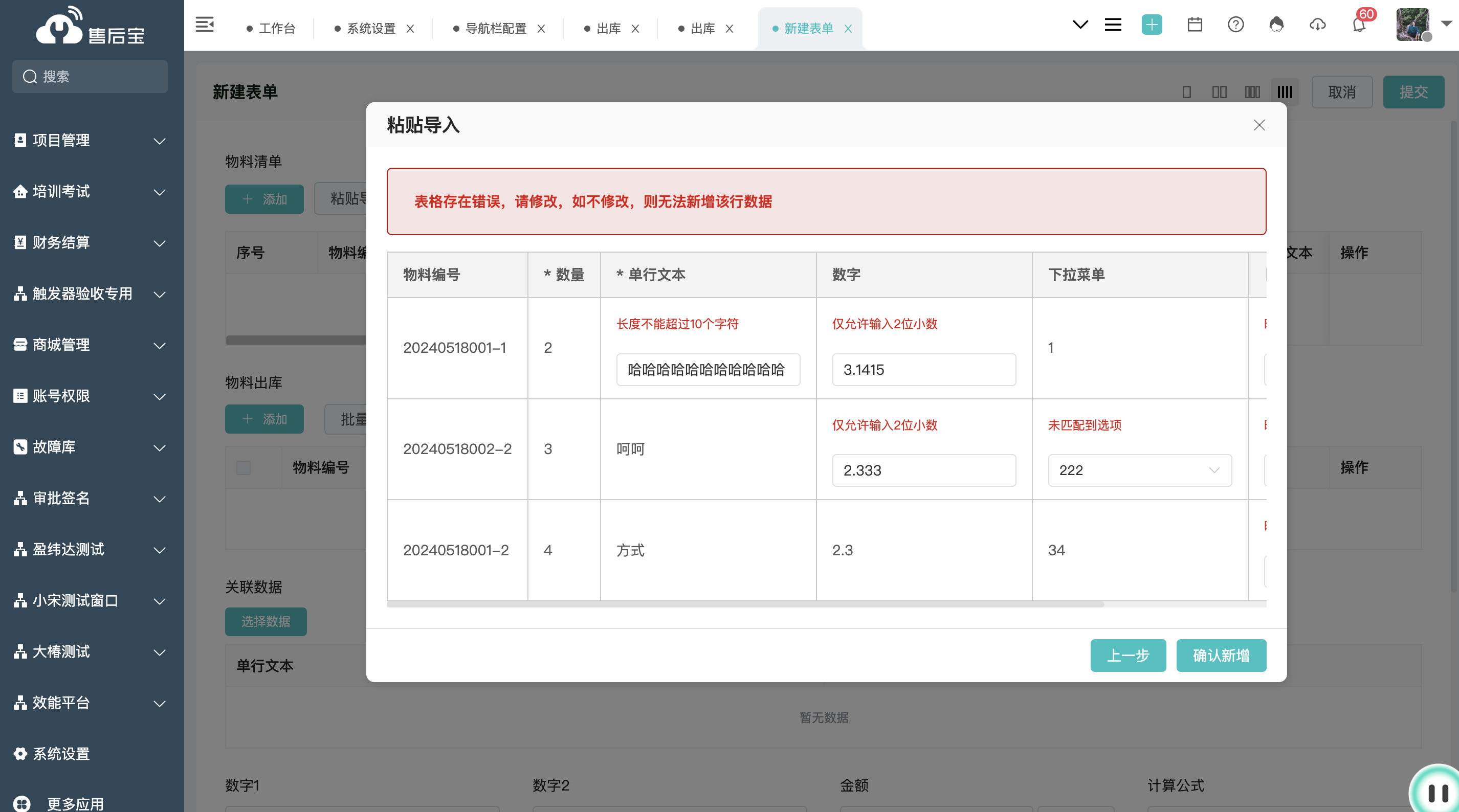Image resolution: width=1459 pixels, height=812 pixels.
Task: Toggle the 物料出库 header checkbox
Action: pos(243,468)
